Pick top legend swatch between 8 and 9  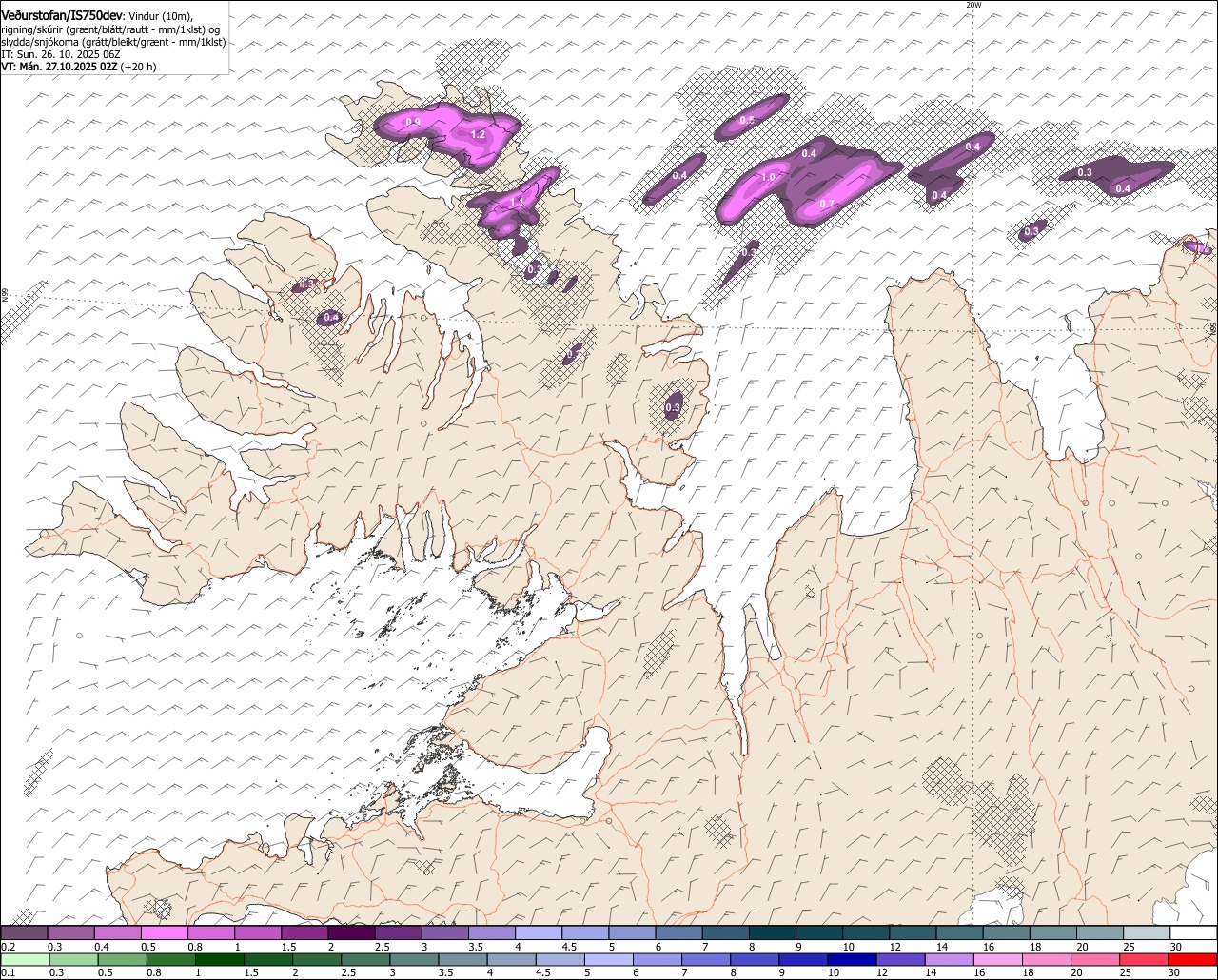point(773,932)
